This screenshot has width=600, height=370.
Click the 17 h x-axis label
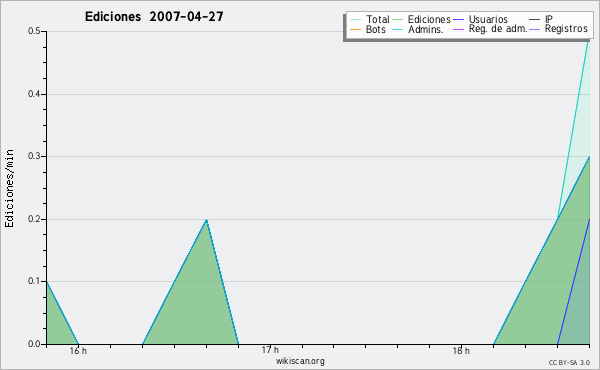tap(270, 350)
